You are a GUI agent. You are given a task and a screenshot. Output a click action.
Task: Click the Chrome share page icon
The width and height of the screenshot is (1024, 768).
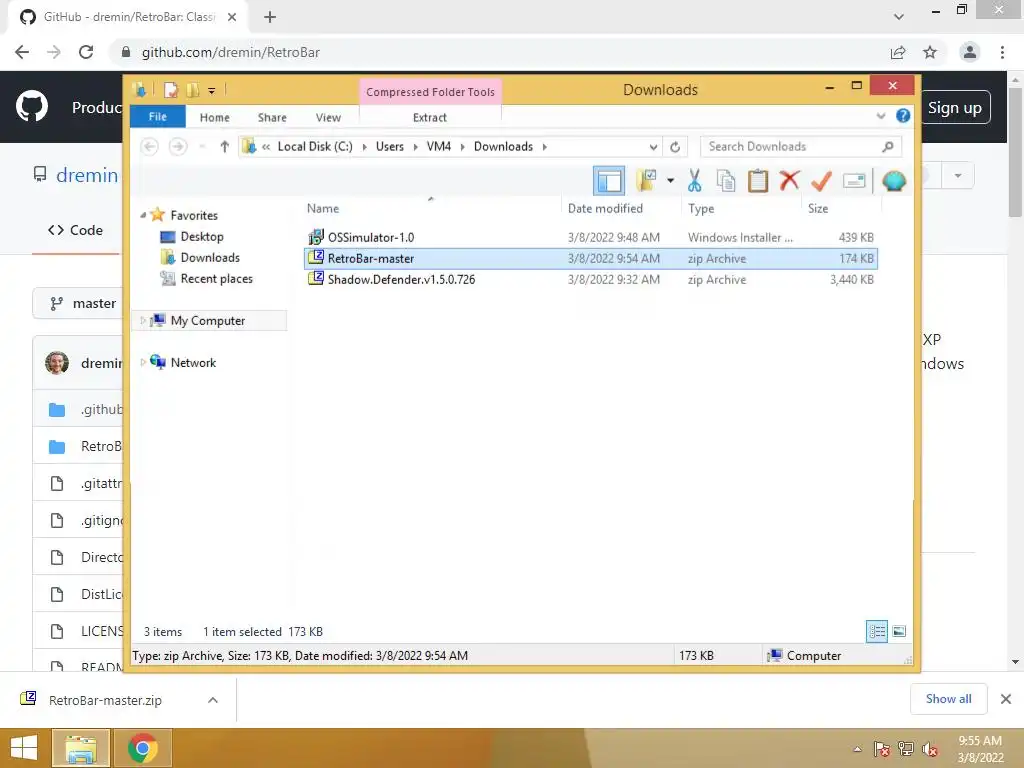pos(898,52)
